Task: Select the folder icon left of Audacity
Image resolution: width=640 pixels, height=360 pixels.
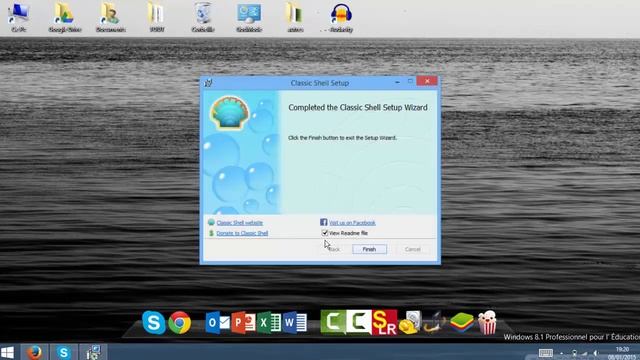Action: coord(295,18)
